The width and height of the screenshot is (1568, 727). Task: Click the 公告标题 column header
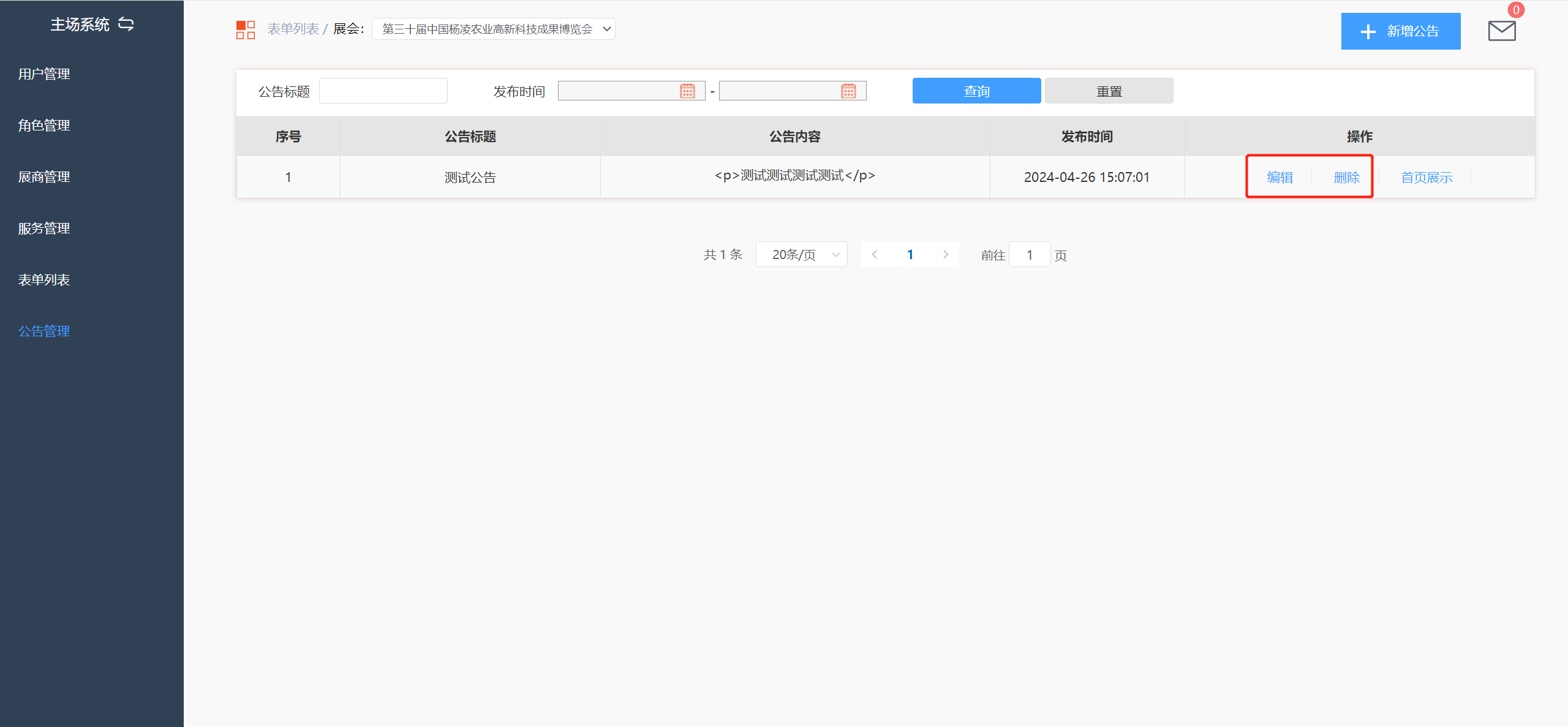tap(470, 136)
